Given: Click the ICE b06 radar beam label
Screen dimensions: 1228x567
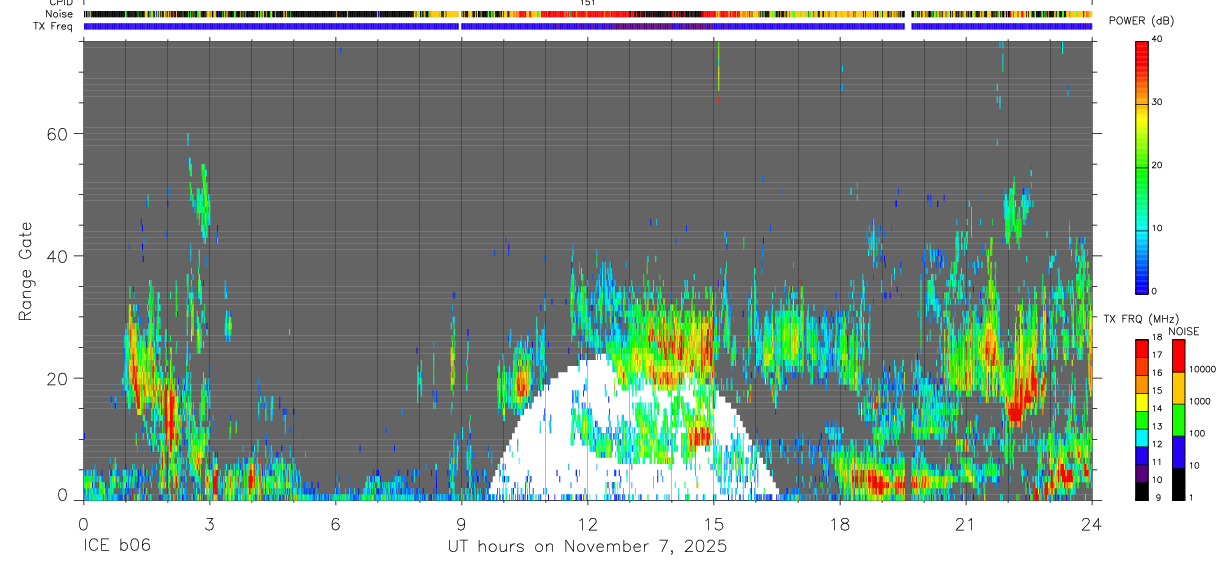Looking at the screenshot, I should click(119, 547).
